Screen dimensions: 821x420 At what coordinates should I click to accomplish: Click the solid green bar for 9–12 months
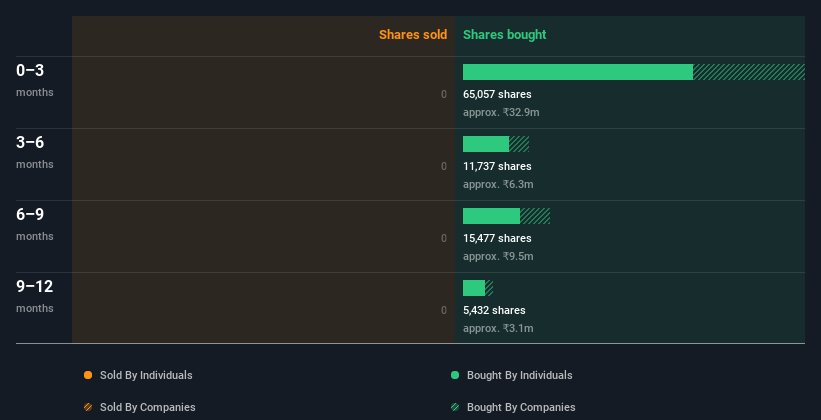[474, 288]
